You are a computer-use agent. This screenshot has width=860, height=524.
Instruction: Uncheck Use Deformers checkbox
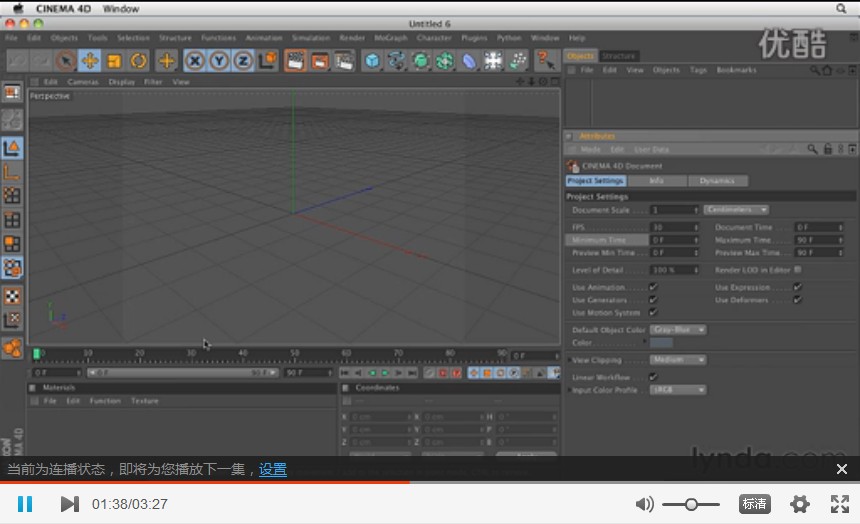(x=797, y=300)
